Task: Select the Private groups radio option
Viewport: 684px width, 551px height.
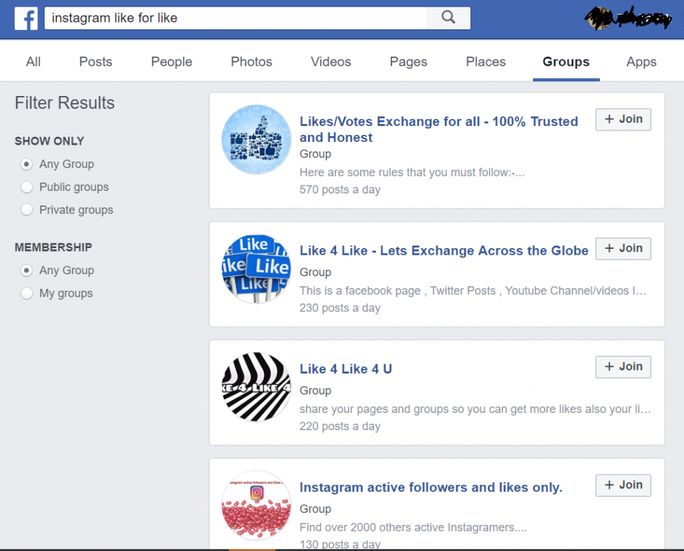Action: pyautogui.click(x=27, y=210)
